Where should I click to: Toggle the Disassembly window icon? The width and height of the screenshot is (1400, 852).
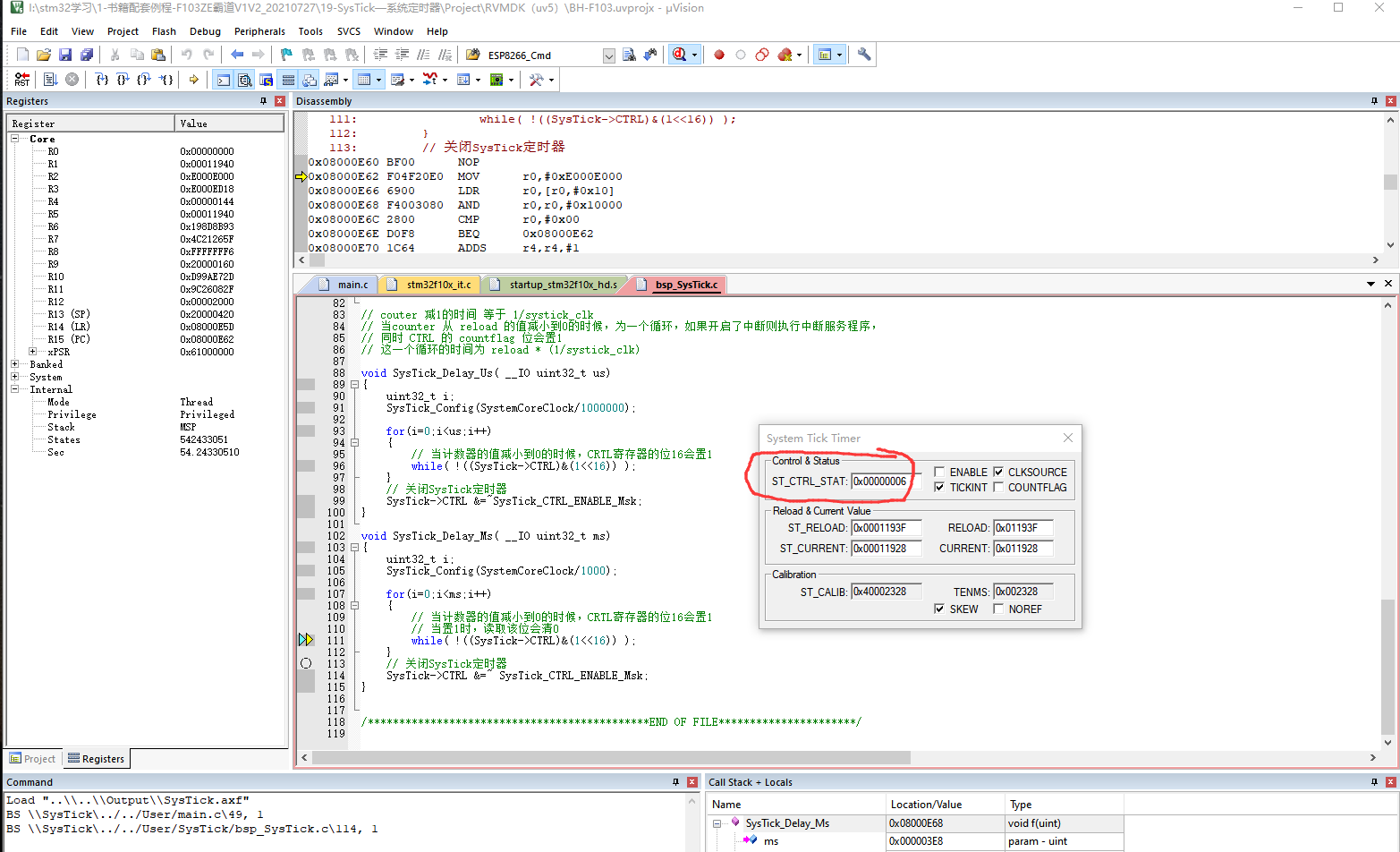(x=244, y=80)
